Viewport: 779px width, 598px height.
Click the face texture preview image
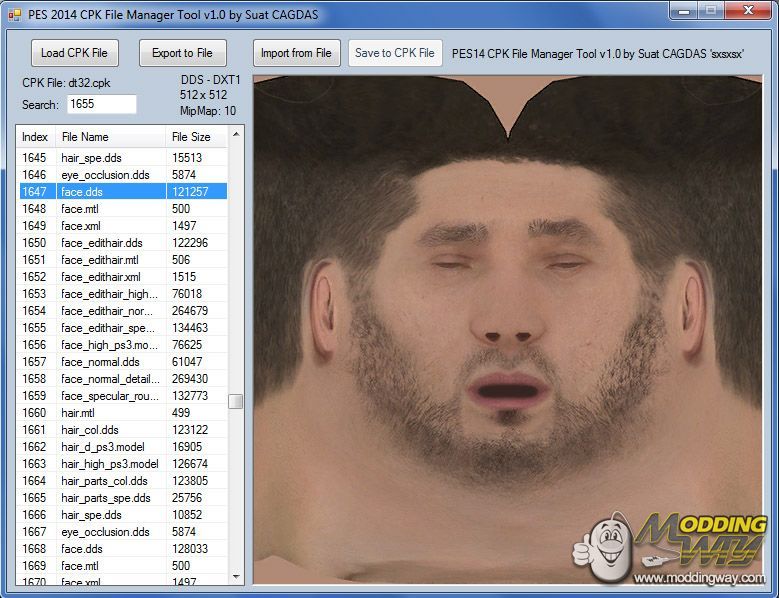click(x=507, y=330)
